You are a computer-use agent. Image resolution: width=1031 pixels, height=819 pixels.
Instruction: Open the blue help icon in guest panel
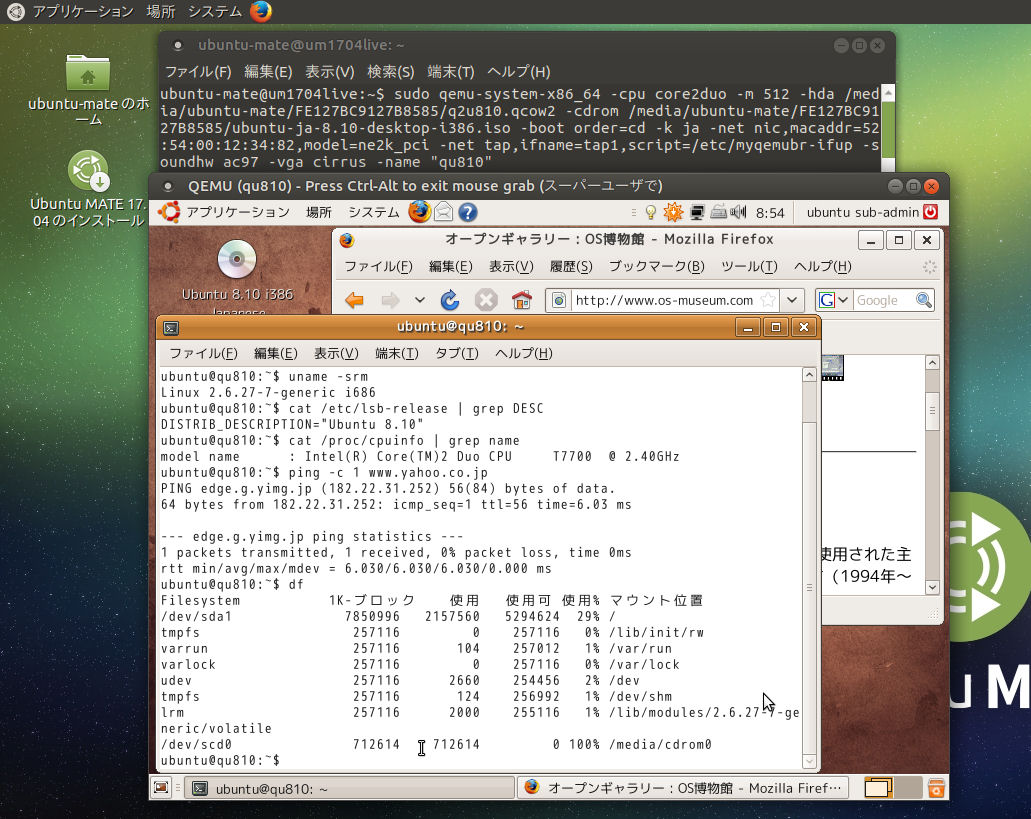468,212
